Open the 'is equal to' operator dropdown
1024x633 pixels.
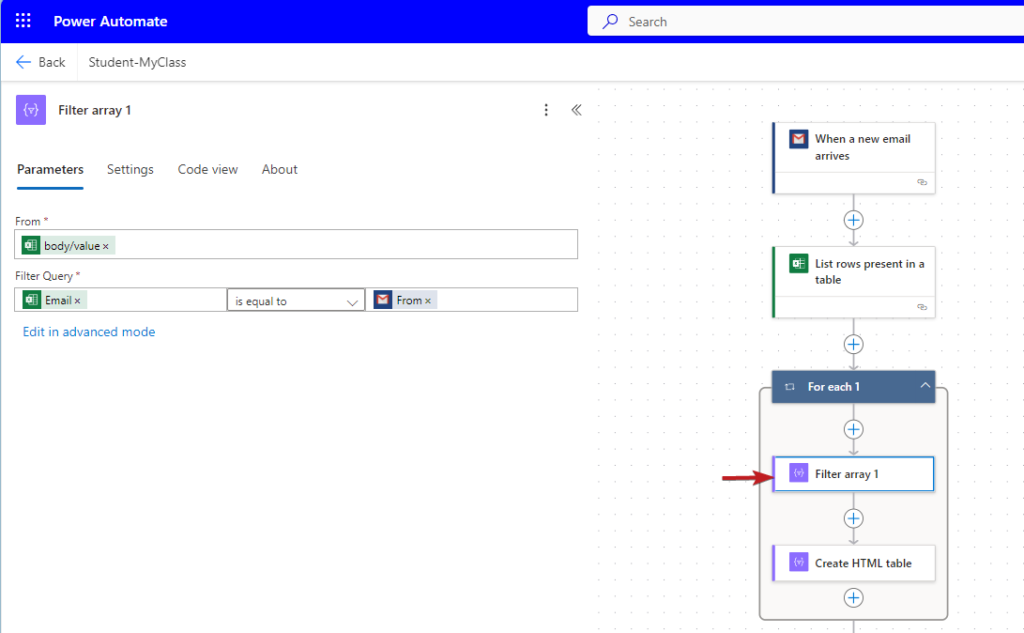[296, 300]
